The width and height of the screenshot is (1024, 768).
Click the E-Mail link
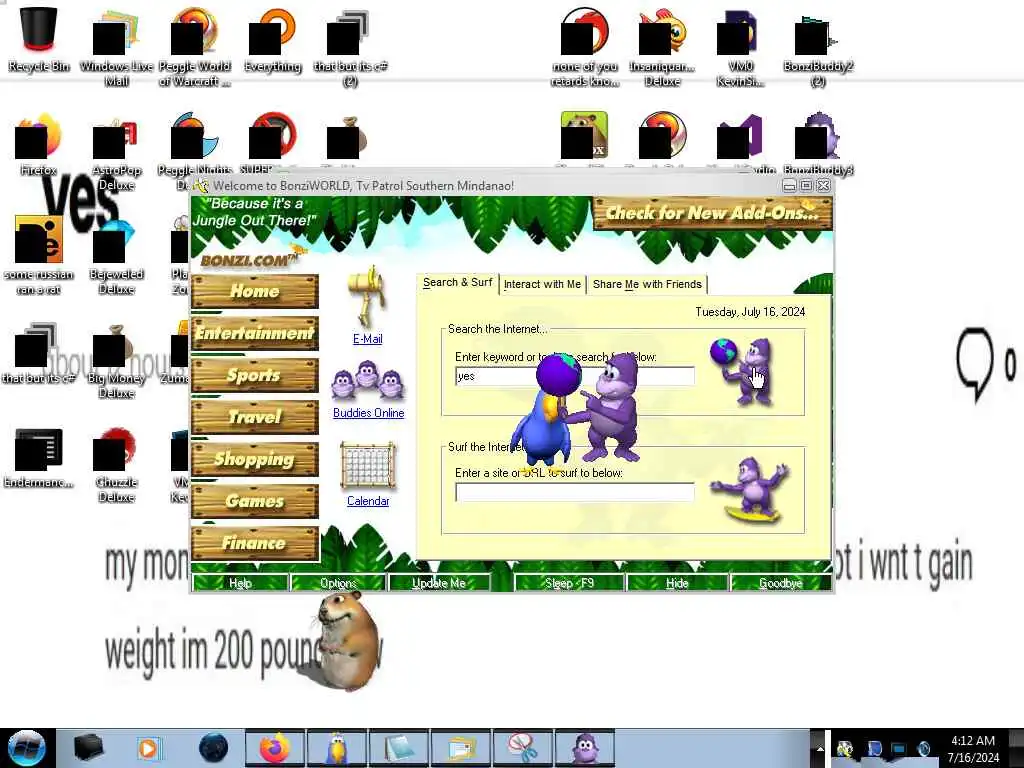[368, 339]
